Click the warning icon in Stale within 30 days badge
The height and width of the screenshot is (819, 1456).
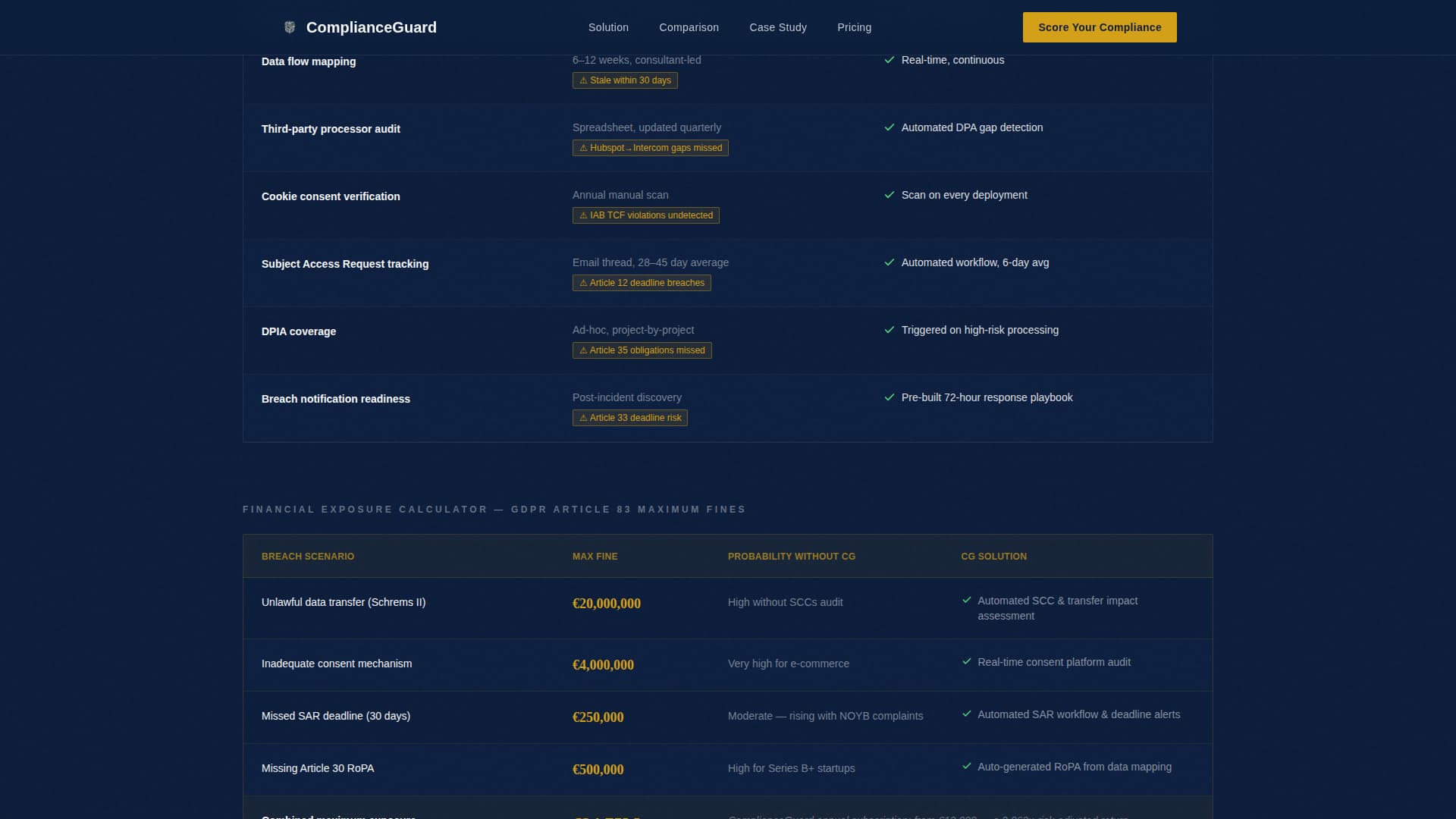582,80
